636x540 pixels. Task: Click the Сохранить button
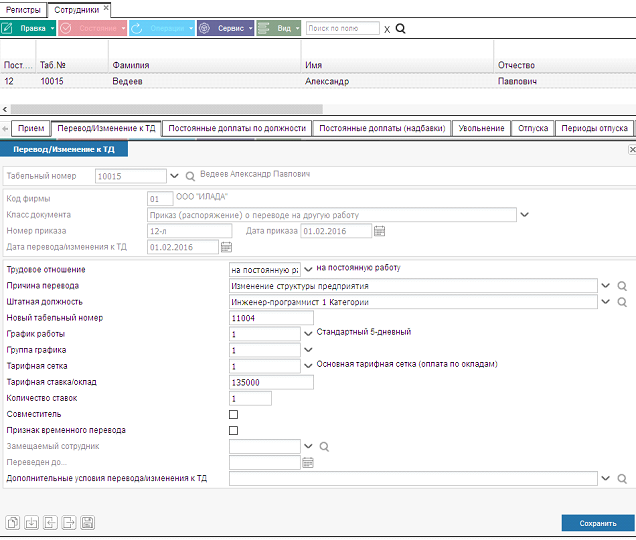[x=598, y=523]
